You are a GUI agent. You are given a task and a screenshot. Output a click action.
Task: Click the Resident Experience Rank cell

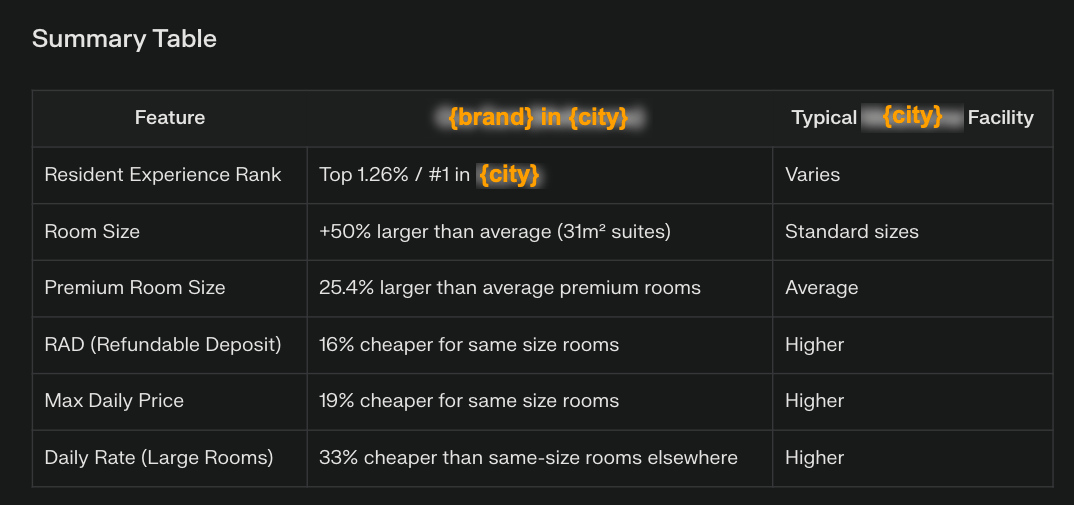coord(163,175)
